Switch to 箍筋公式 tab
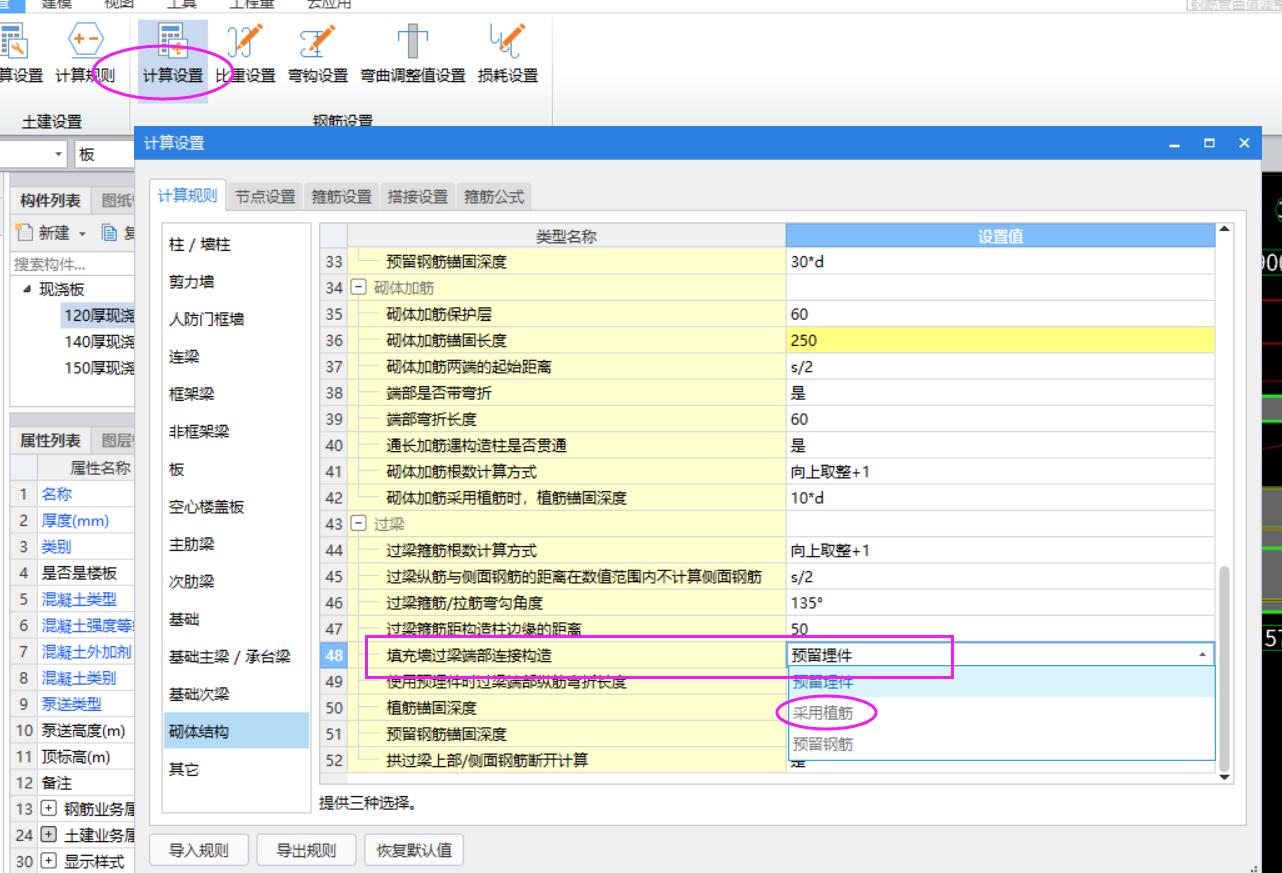This screenshot has height=873, width=1282. click(x=493, y=197)
